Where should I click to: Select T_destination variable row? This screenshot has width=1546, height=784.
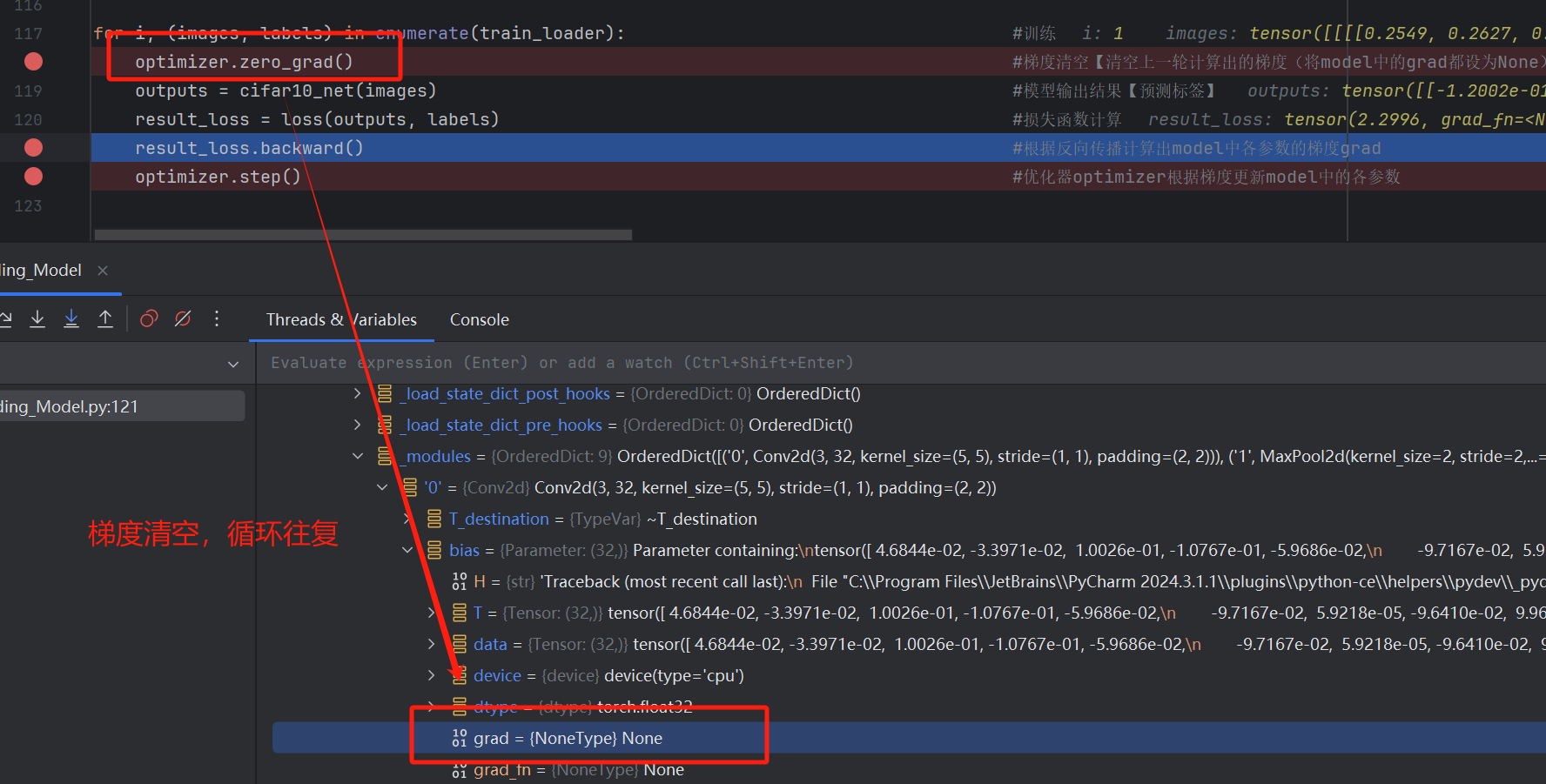point(909,519)
